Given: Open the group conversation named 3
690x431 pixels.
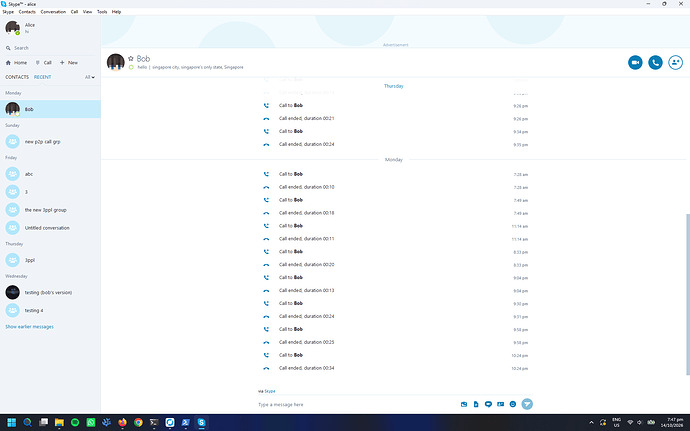Looking at the screenshot, I should pos(50,192).
